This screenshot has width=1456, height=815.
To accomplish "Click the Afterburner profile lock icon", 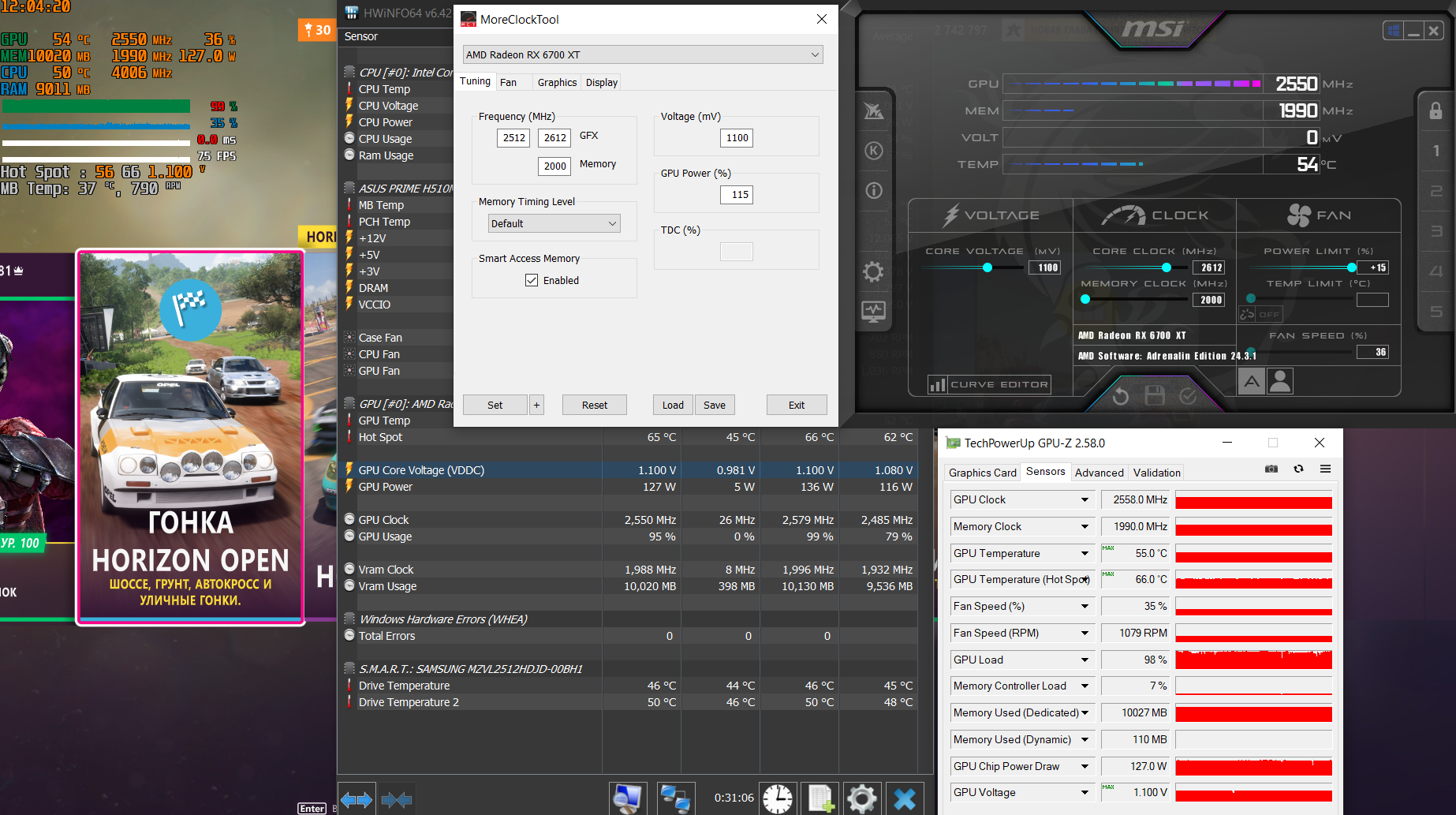I will pos(1435,111).
